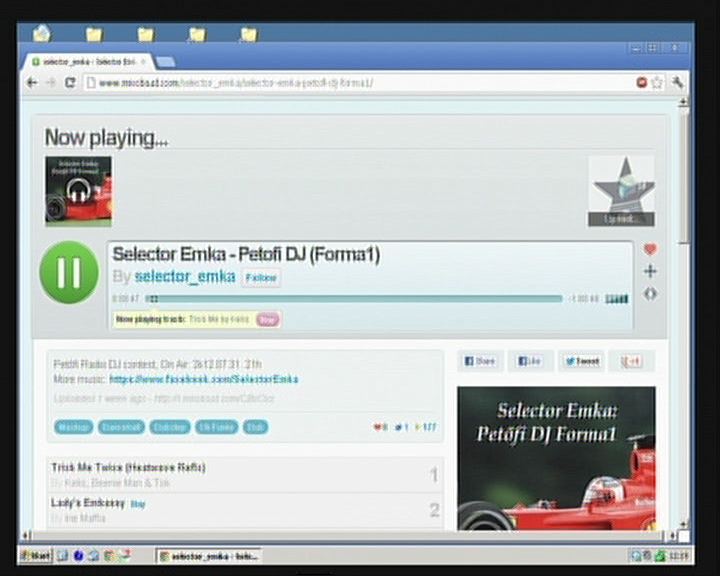Click the fifth quick launch icon
720x576 pixels.
(x=125, y=556)
